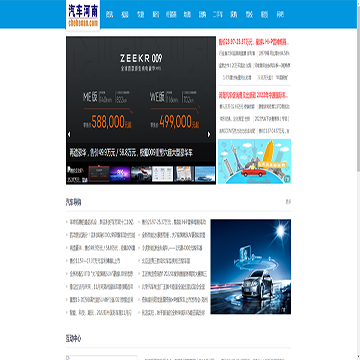Select the broken-image first carousel thumbnail
360x360 pixels.
pyautogui.click(x=77, y=174)
